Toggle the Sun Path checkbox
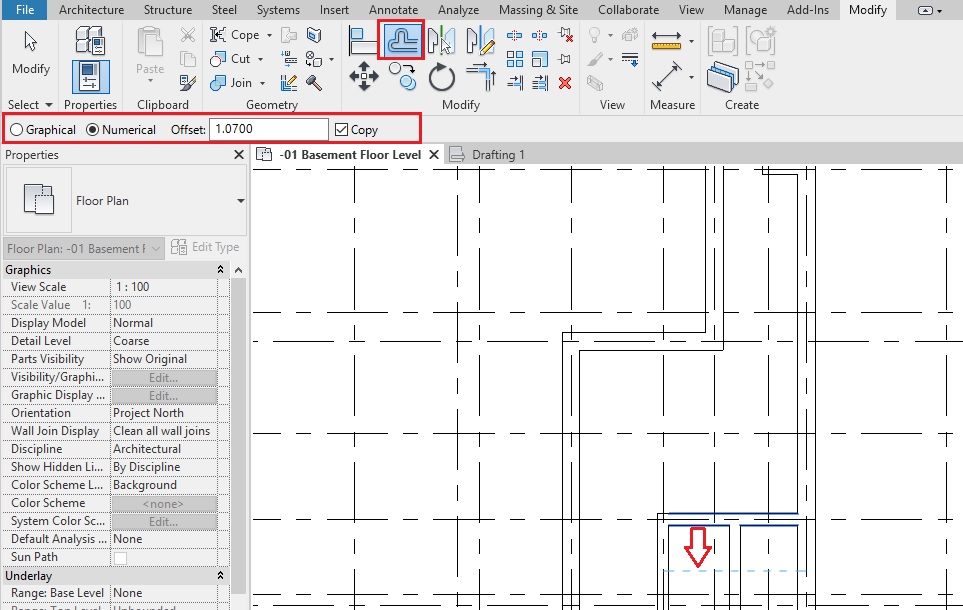Viewport: 963px width, 610px height. click(120, 557)
